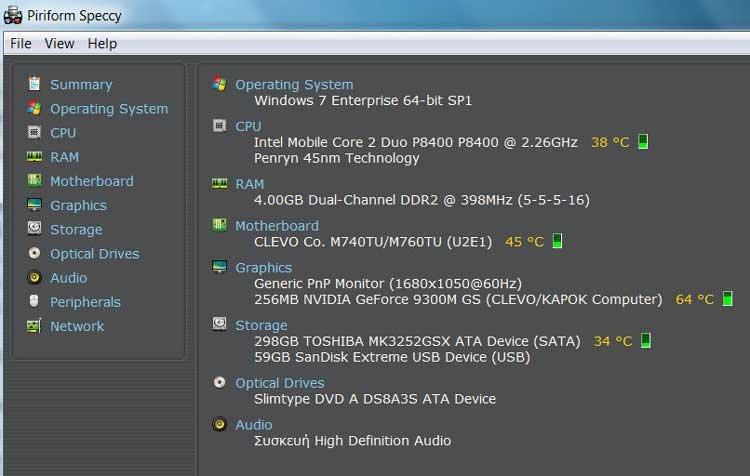Select the CPU chip icon in sidebar

(35, 133)
